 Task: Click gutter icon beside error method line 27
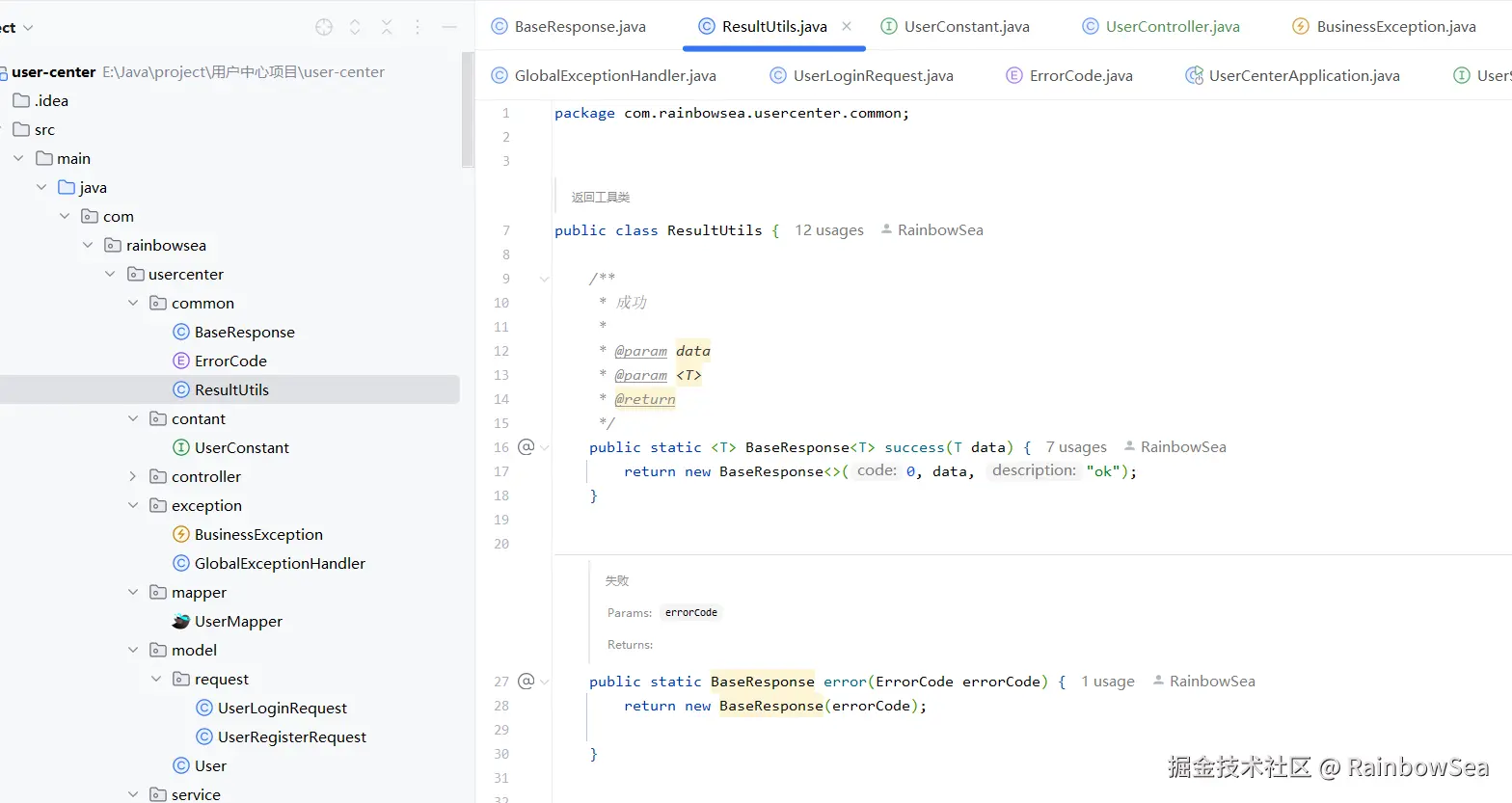pos(526,682)
